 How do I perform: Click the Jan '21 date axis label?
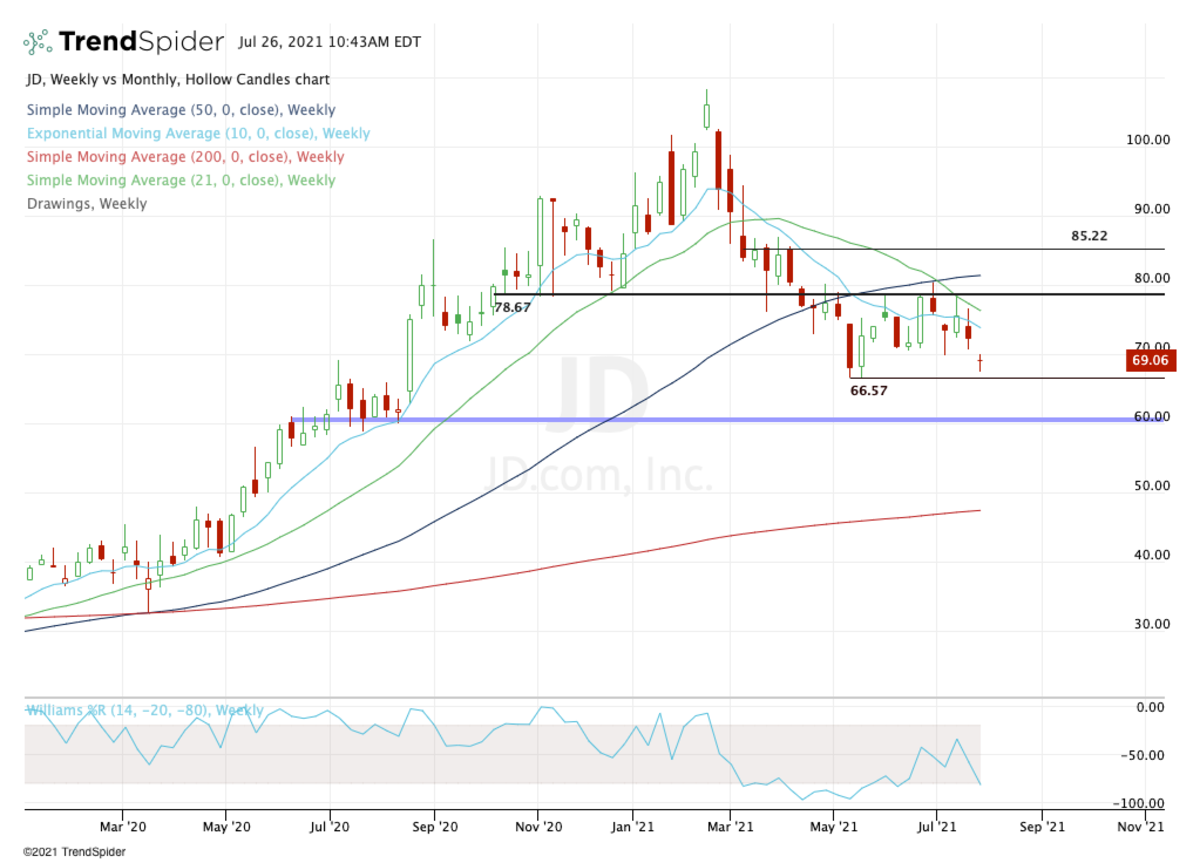632,826
